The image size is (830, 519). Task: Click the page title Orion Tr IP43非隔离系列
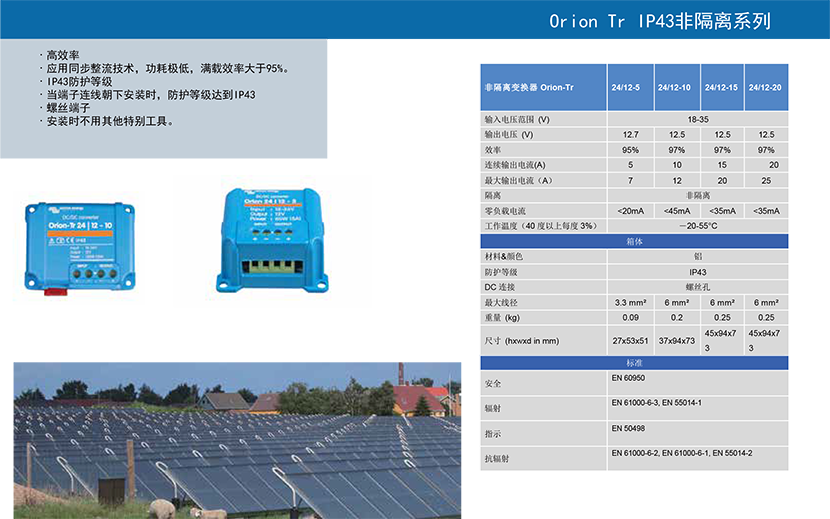click(x=660, y=21)
